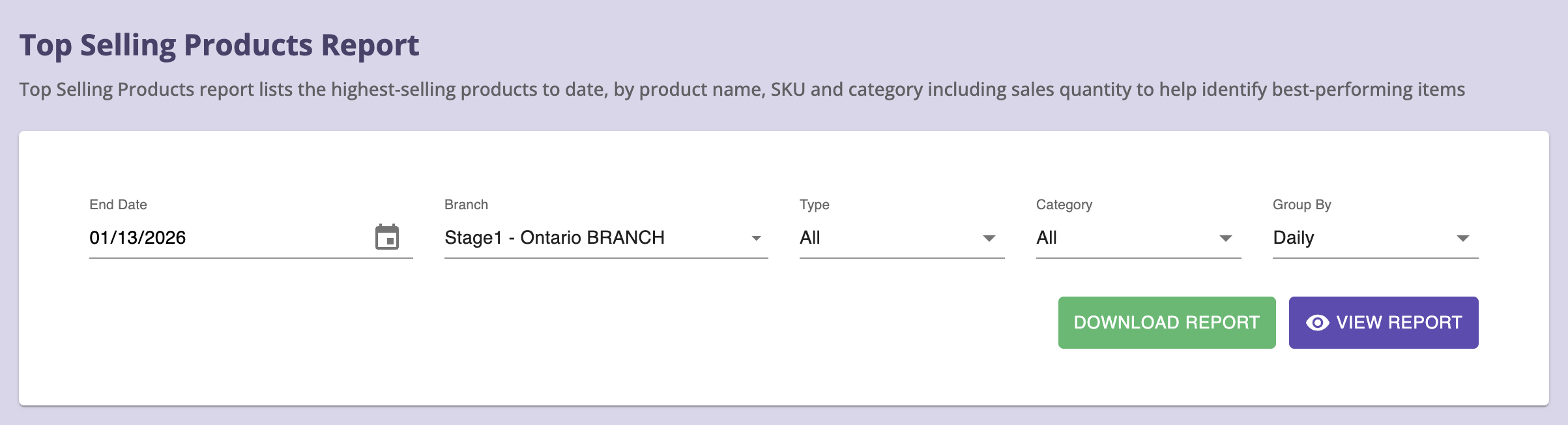Click the Group By field label
This screenshot has height=425, width=1568.
1301,205
